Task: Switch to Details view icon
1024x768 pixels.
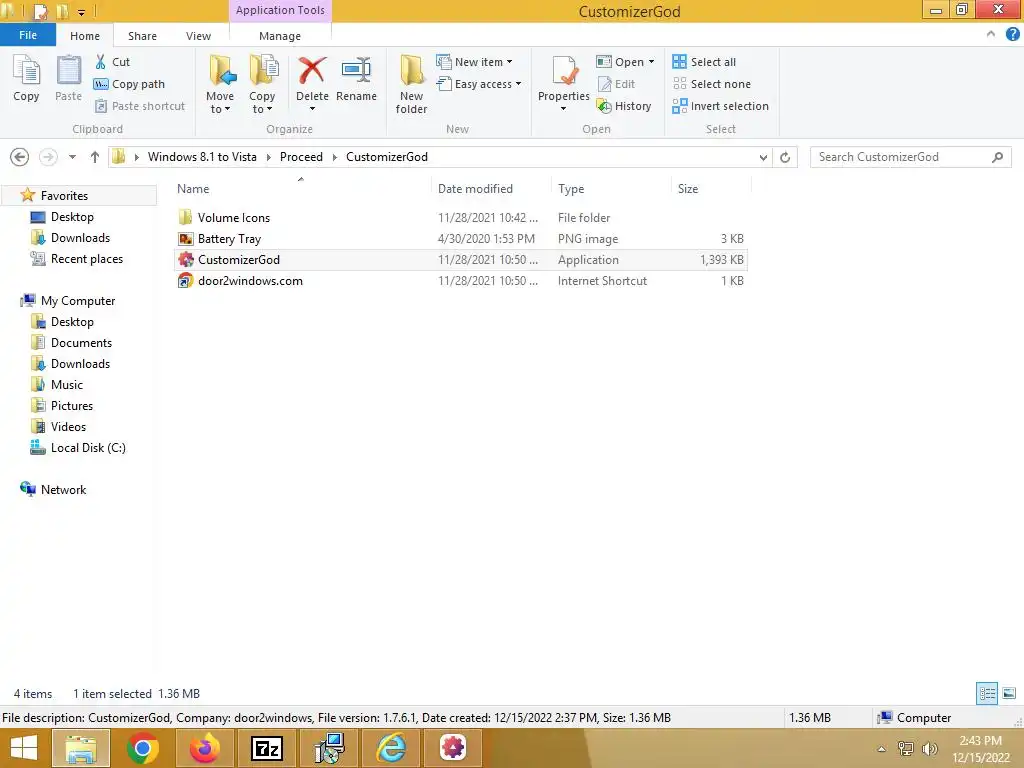Action: 987,693
